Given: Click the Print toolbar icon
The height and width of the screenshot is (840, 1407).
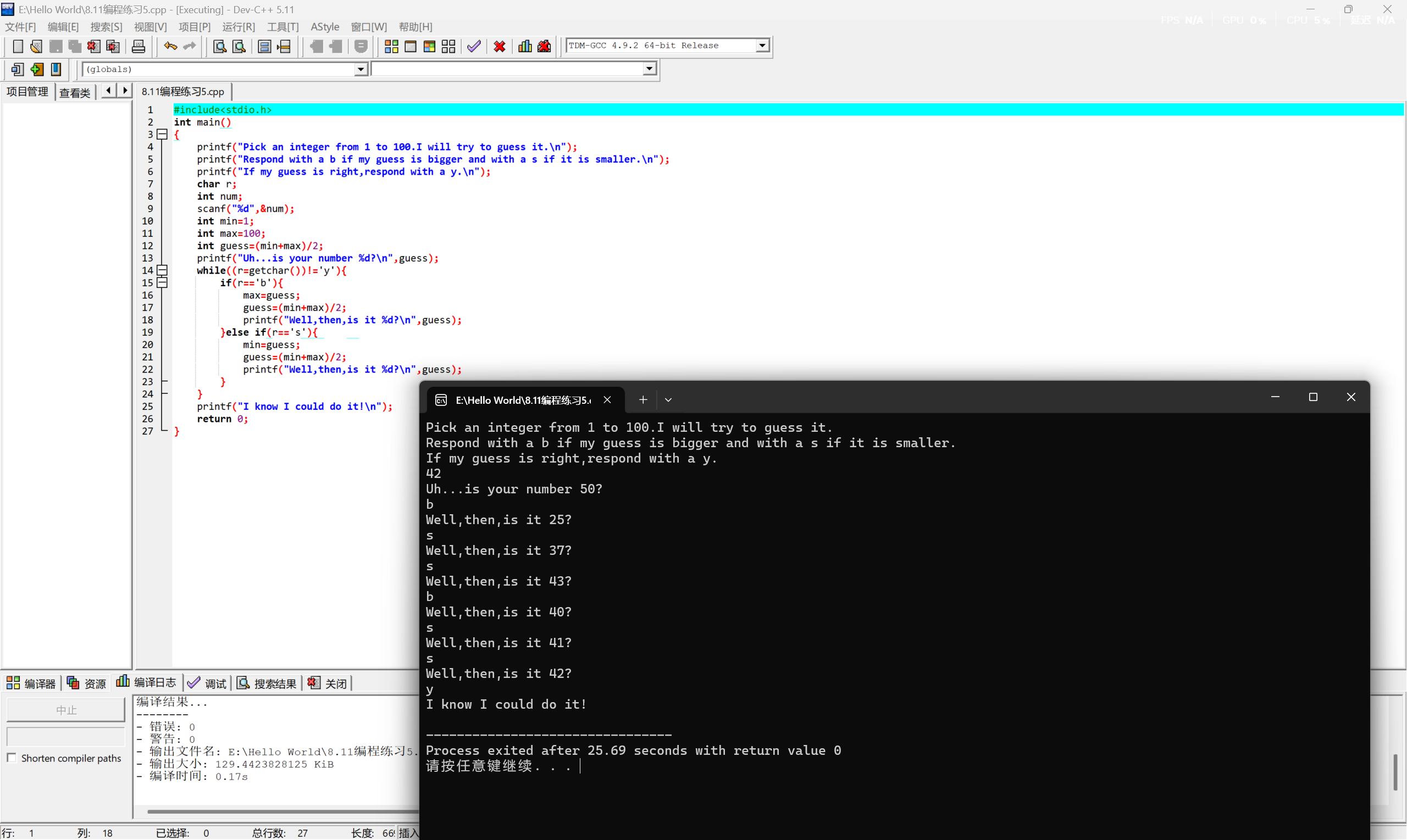Looking at the screenshot, I should [x=138, y=46].
